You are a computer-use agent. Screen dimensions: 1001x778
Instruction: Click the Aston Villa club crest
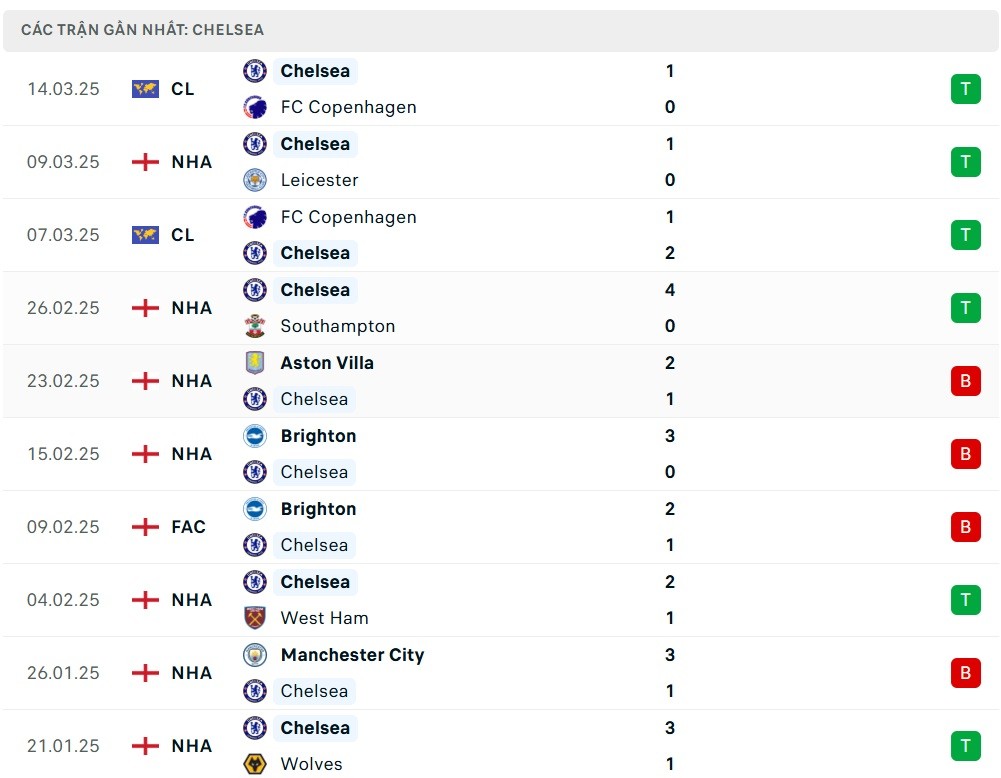coord(255,363)
